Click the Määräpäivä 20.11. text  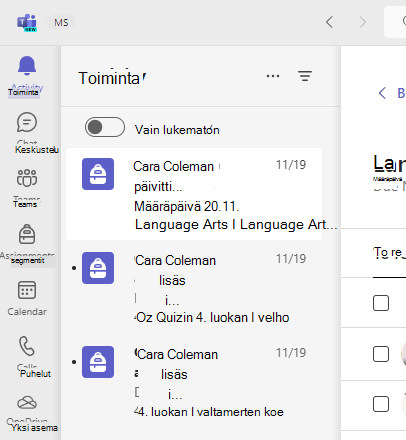(x=187, y=207)
